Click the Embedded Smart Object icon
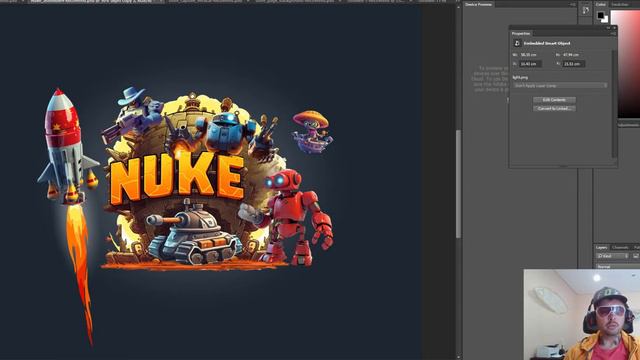 517,43
